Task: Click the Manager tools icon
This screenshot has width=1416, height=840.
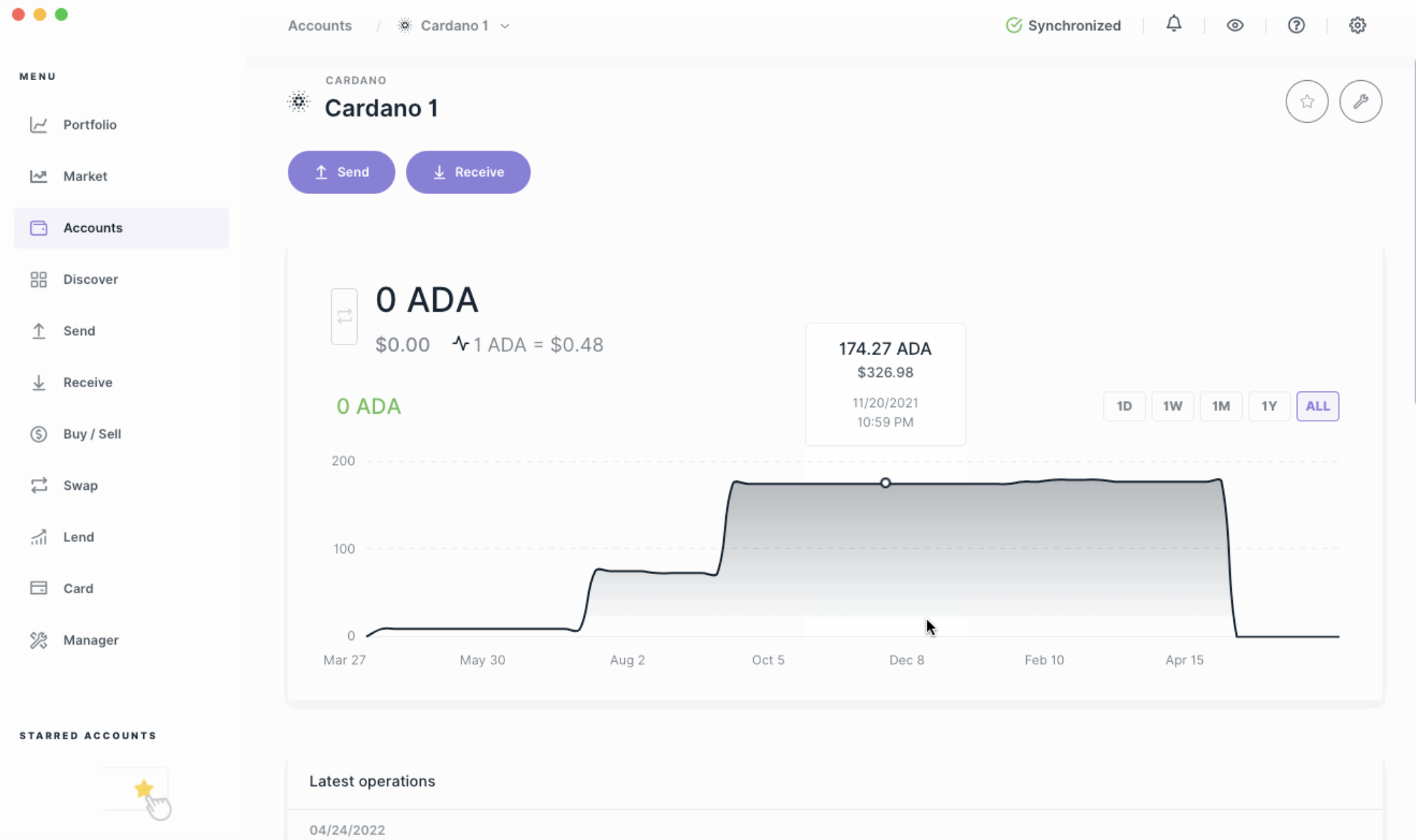Action: [38, 640]
